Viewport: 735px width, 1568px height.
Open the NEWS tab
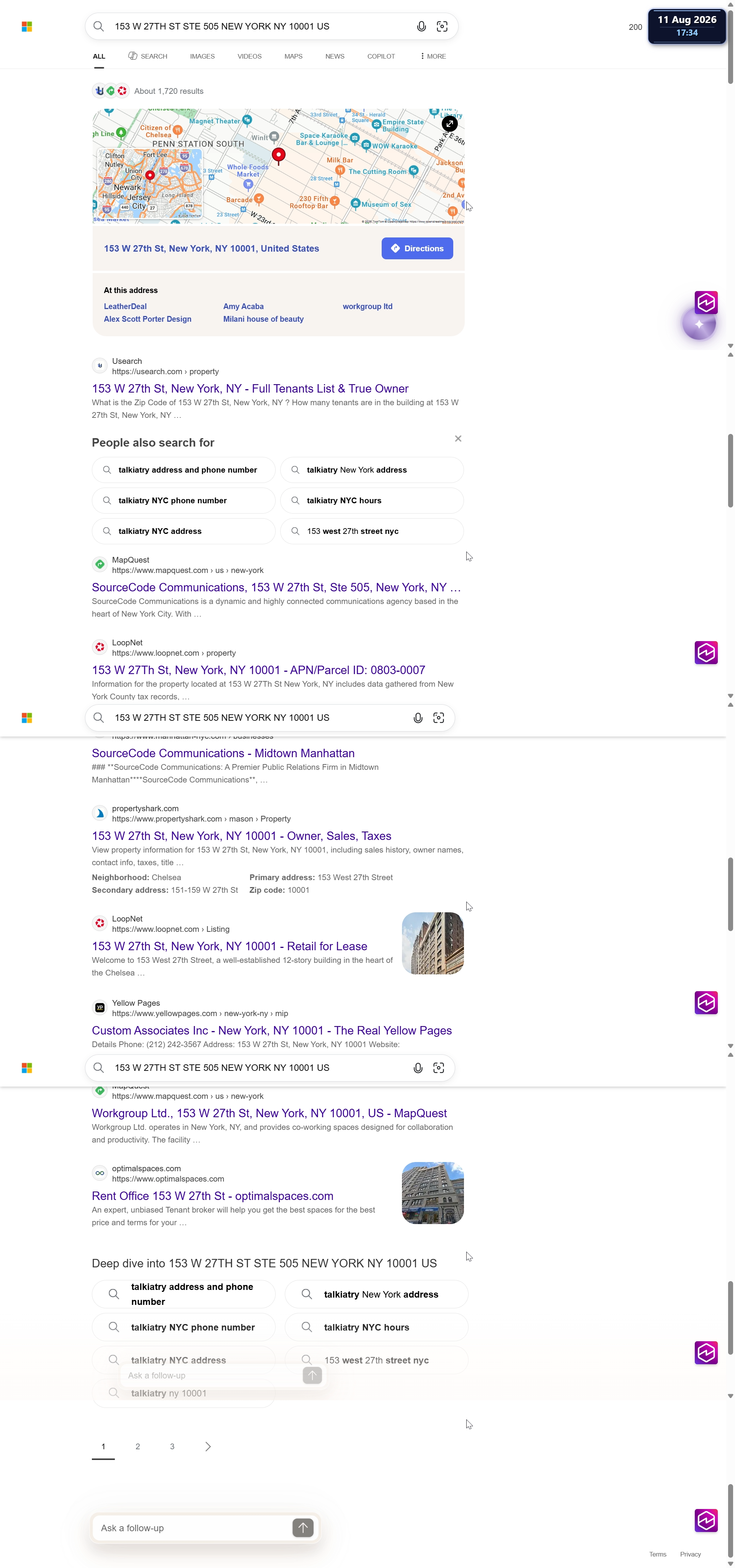tap(335, 56)
